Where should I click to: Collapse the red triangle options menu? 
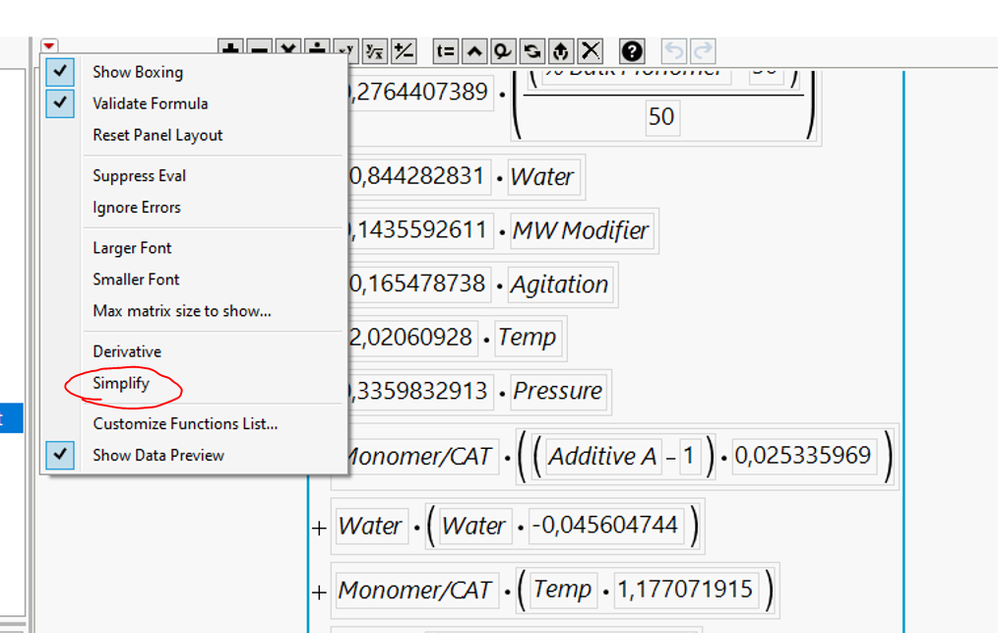pyautogui.click(x=49, y=46)
